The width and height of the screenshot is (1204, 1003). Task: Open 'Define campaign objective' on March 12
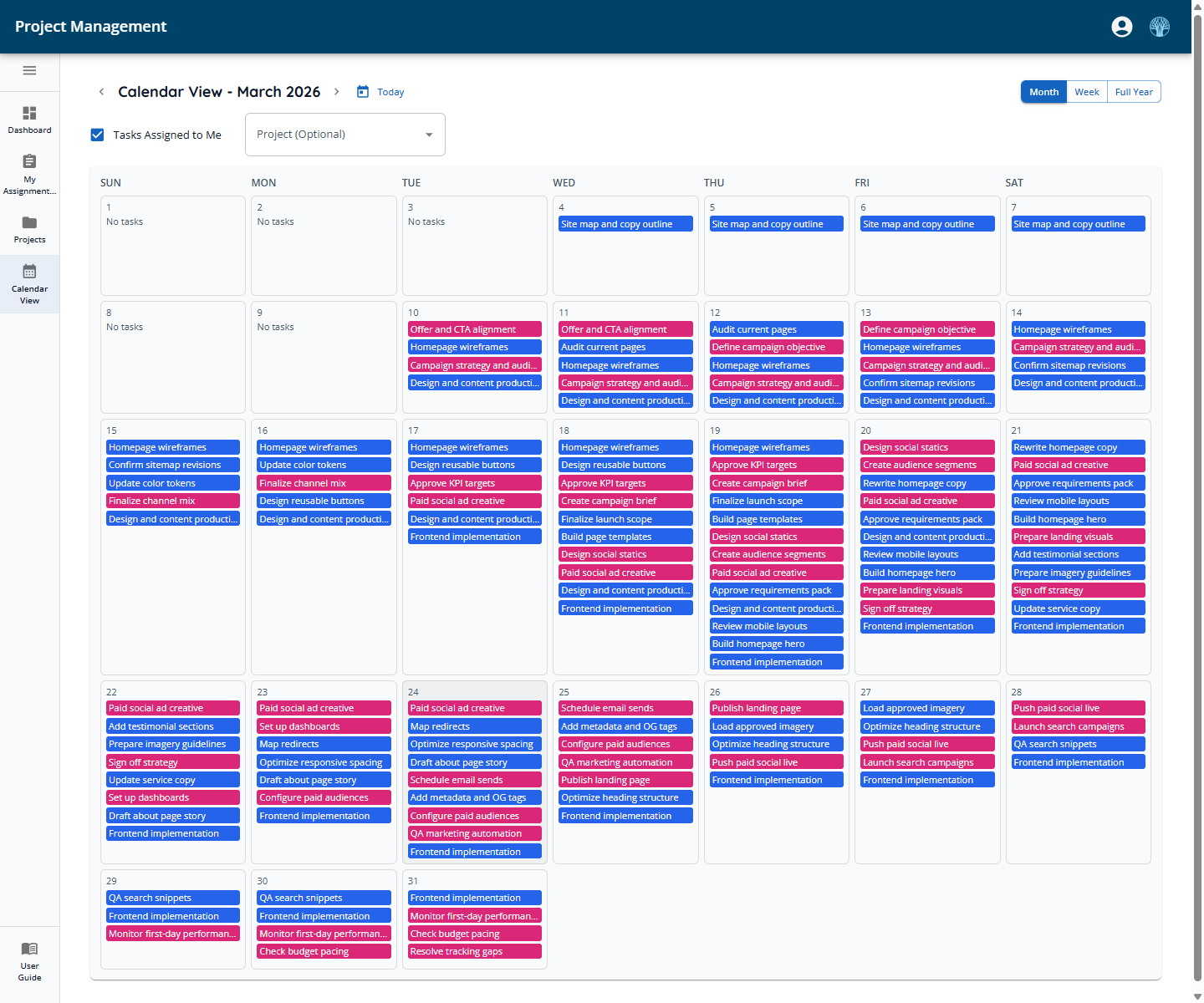point(777,347)
